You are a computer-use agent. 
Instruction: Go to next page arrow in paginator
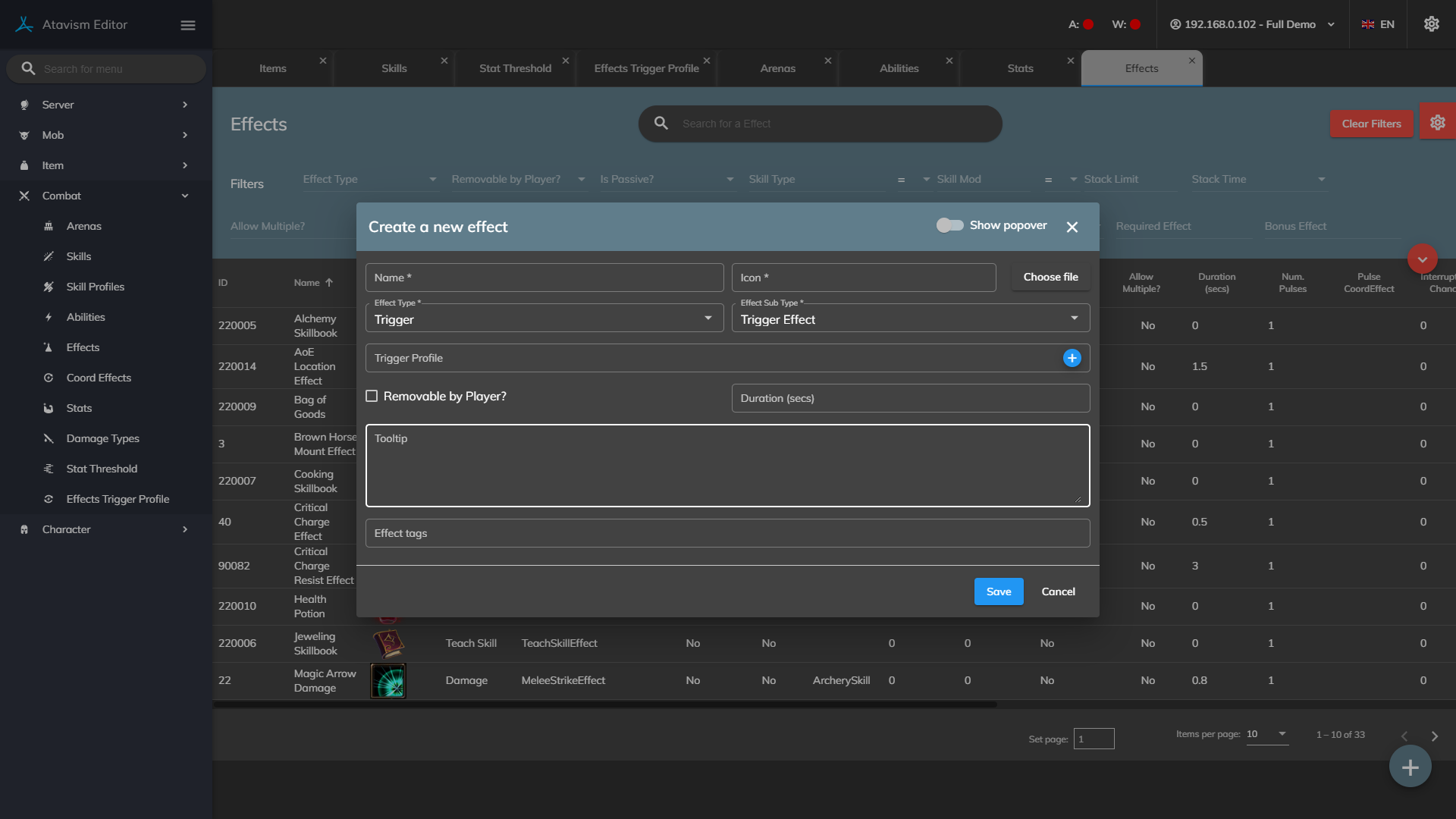point(1434,736)
